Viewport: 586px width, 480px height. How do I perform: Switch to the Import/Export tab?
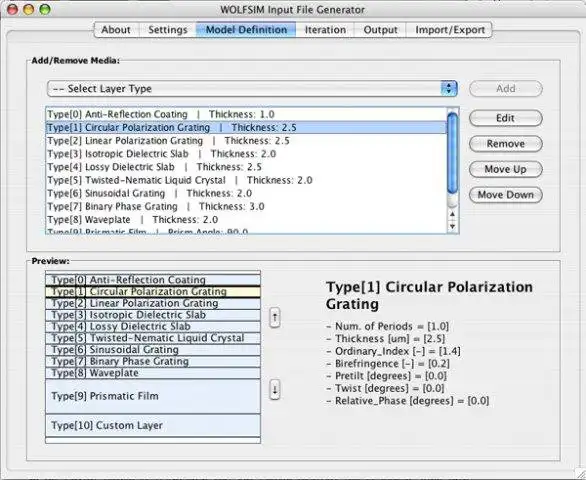tap(450, 30)
